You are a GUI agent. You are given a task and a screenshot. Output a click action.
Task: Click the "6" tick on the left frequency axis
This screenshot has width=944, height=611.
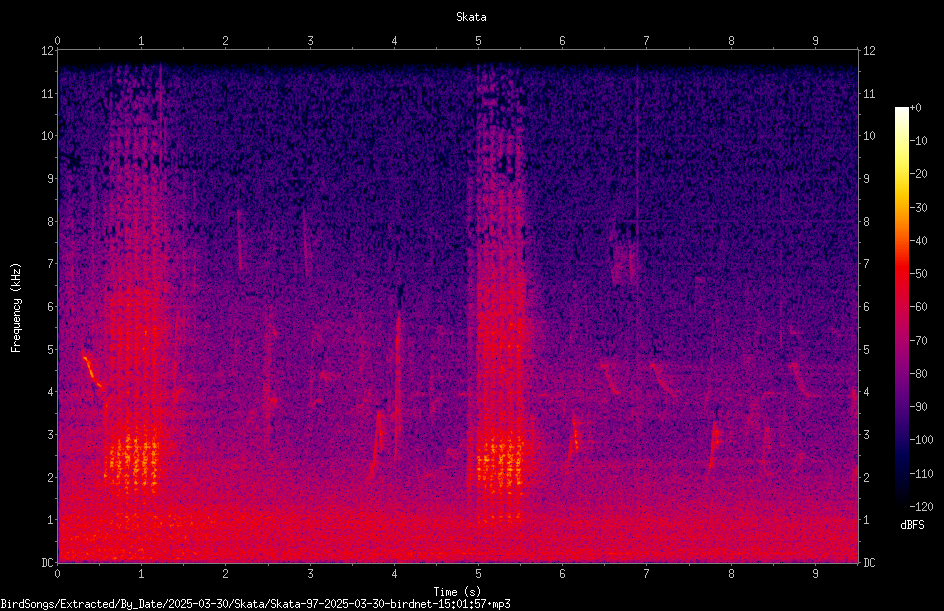(50, 306)
